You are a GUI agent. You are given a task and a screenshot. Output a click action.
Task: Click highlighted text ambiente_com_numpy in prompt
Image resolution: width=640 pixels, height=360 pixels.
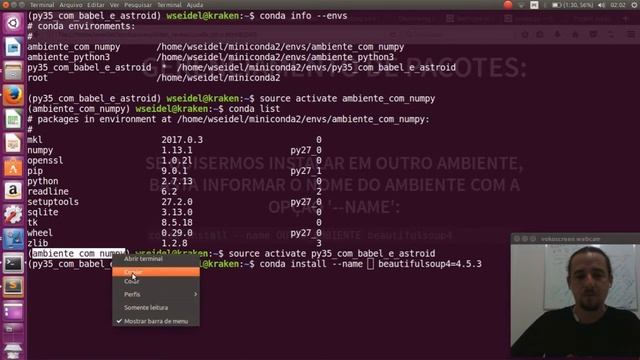coord(78,253)
